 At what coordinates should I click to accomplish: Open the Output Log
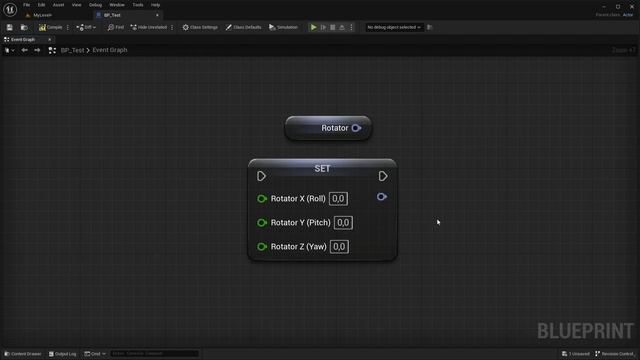(x=62, y=354)
